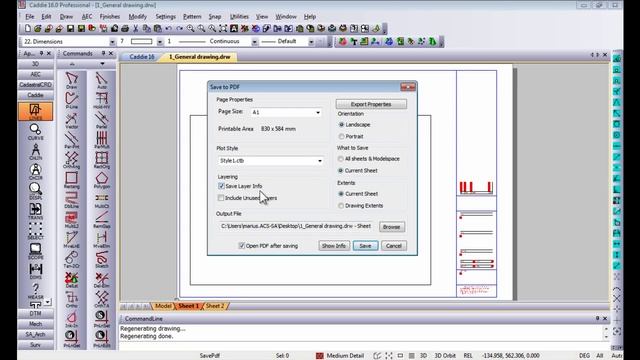Open the AEC menu
This screenshot has height=360, width=640.
(87, 17)
